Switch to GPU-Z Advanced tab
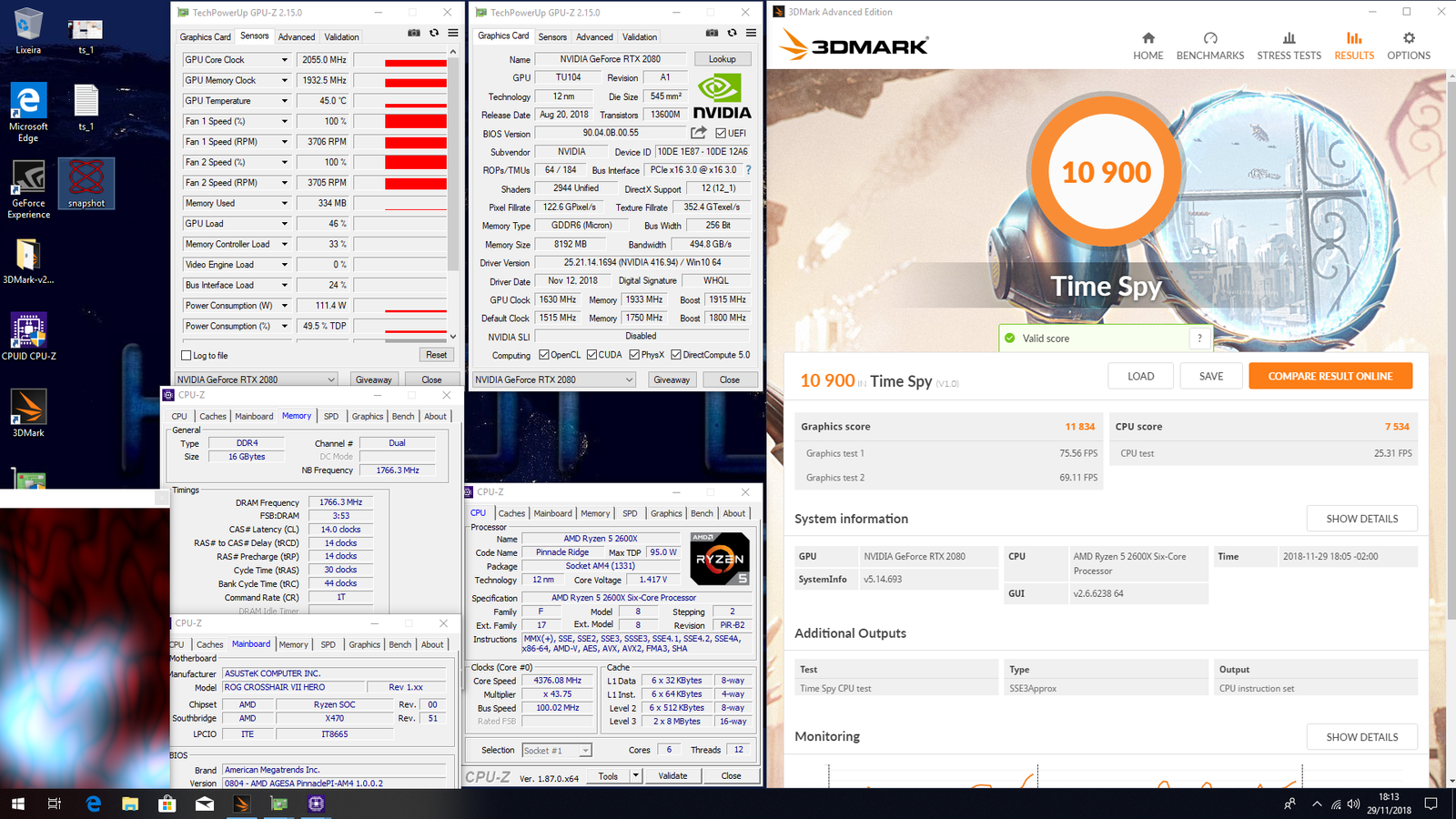 tap(594, 37)
